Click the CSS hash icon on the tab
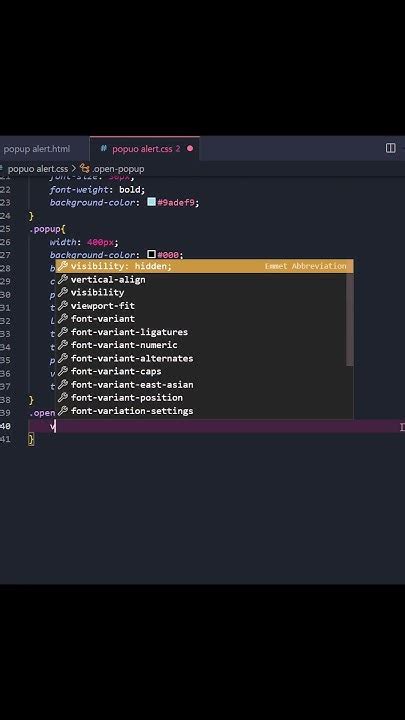 point(104,149)
